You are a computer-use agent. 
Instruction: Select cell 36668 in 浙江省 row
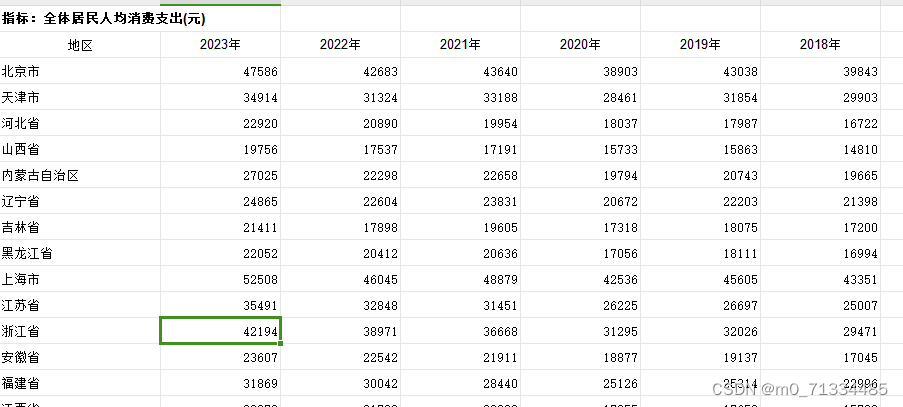click(461, 331)
